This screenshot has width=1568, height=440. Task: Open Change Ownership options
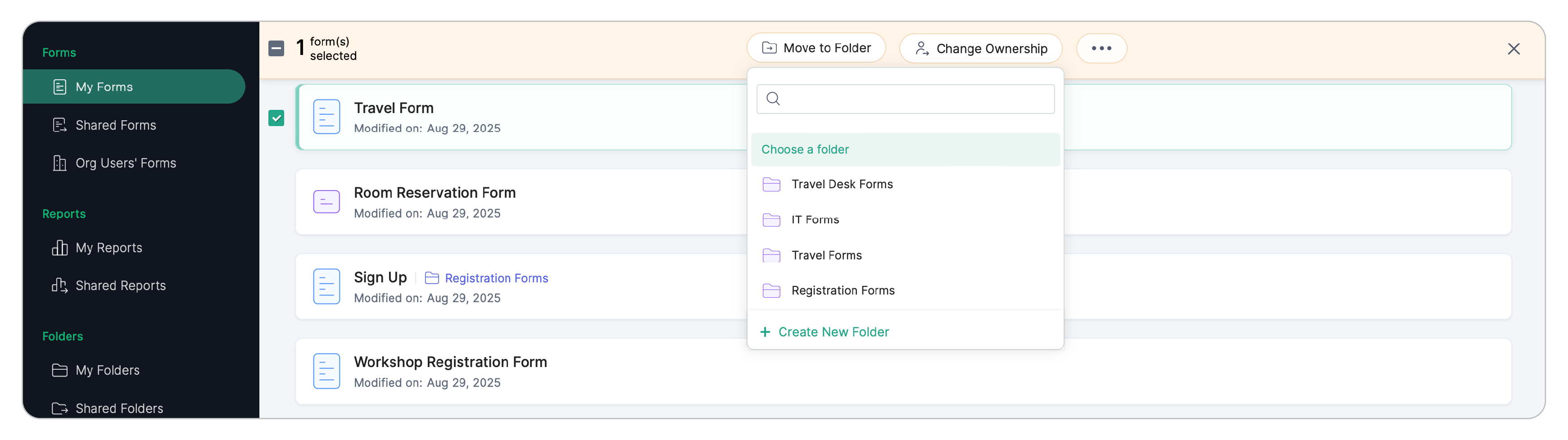coord(981,49)
